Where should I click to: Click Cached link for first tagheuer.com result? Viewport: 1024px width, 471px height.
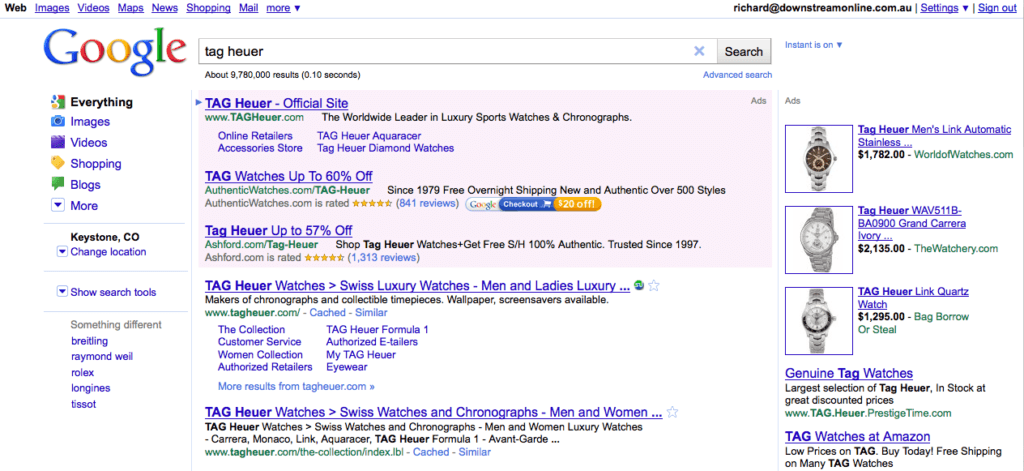(328, 313)
